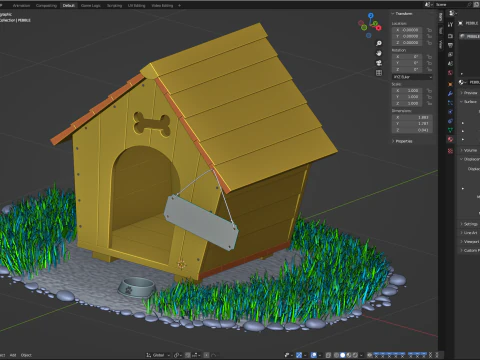Image resolution: width=480 pixels, height=360 pixels.
Task: Open the Object properties orange square tab
Action: 450,84
